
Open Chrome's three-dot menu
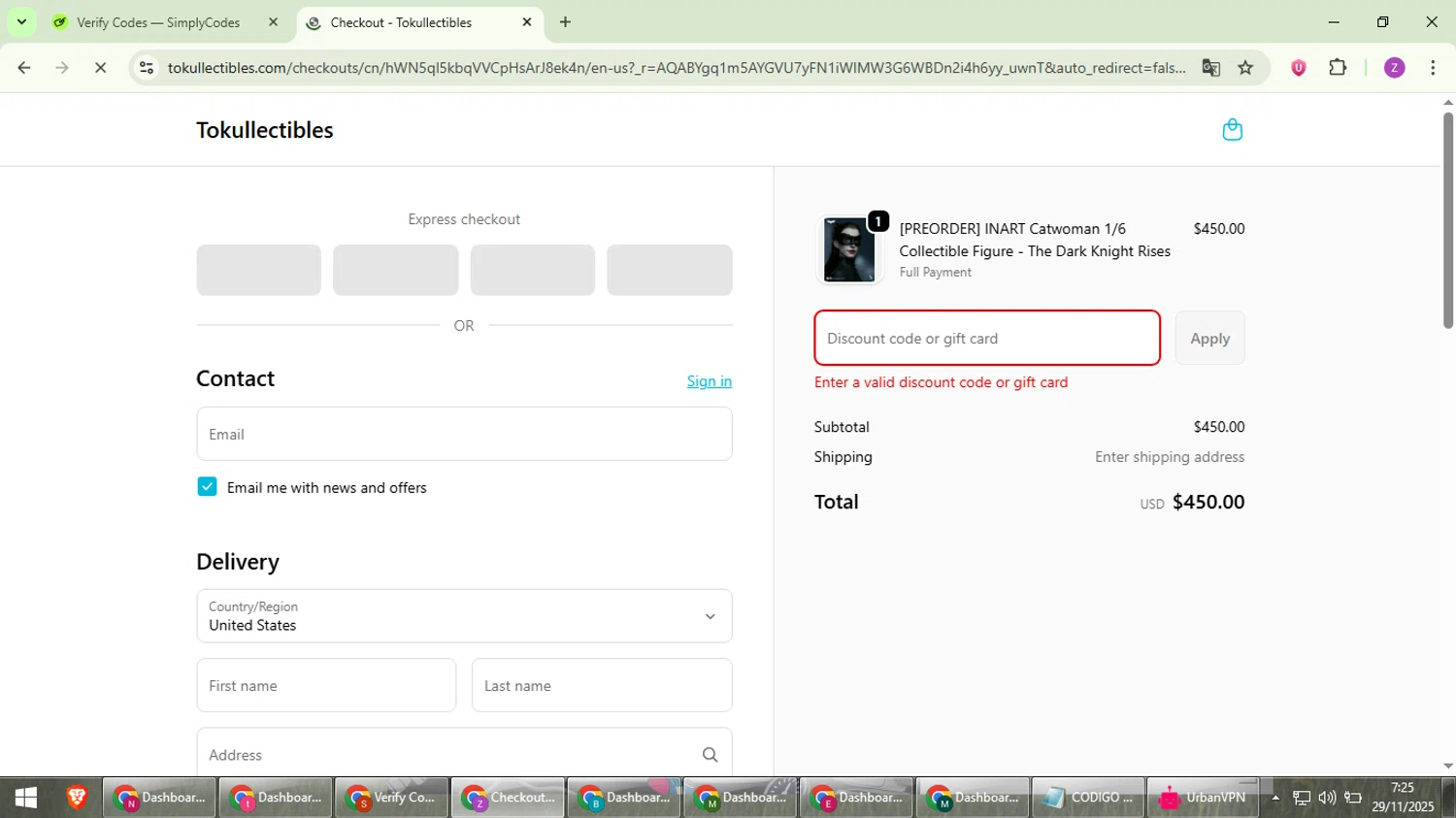click(x=1433, y=68)
